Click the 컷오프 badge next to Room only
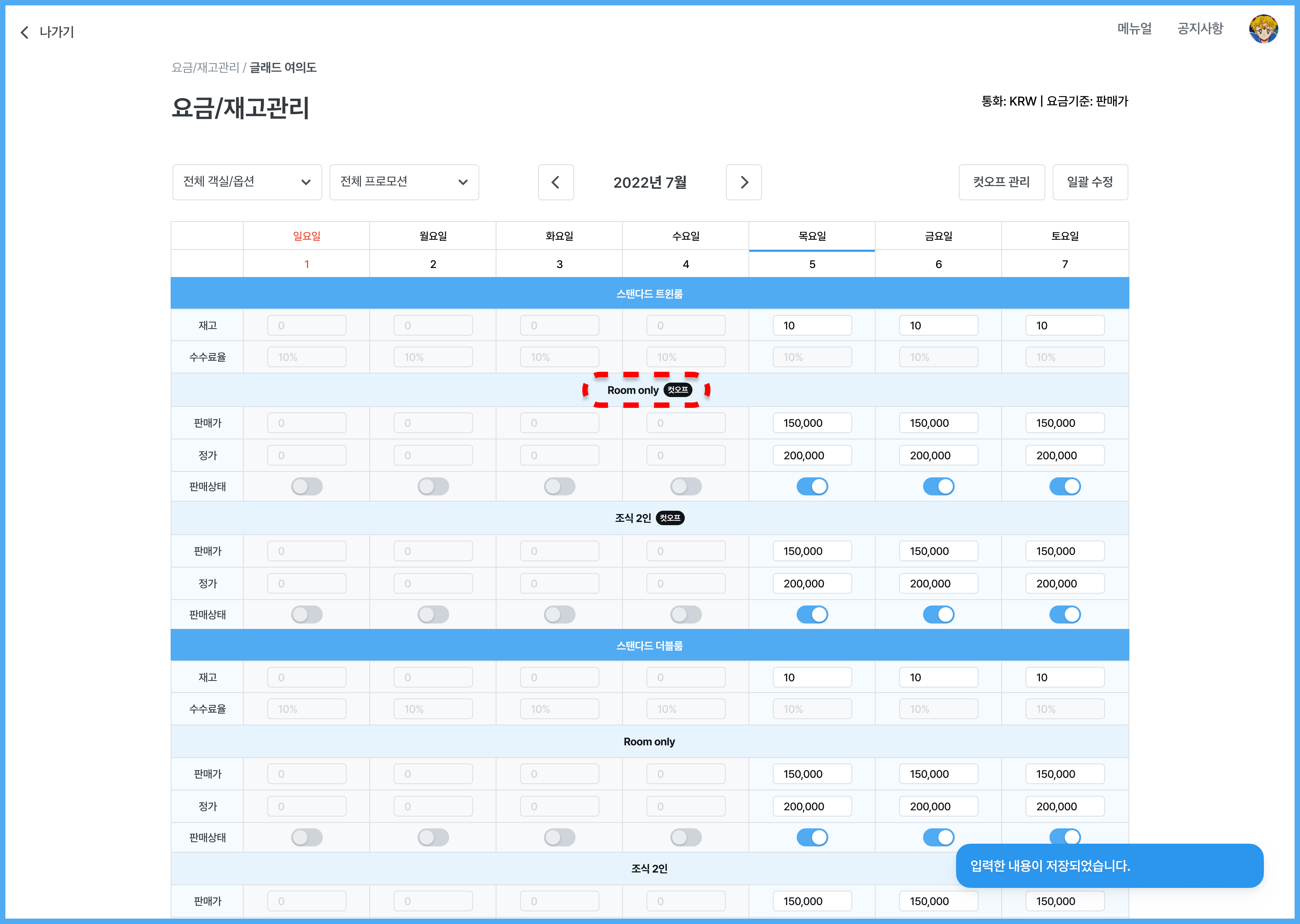 point(677,390)
